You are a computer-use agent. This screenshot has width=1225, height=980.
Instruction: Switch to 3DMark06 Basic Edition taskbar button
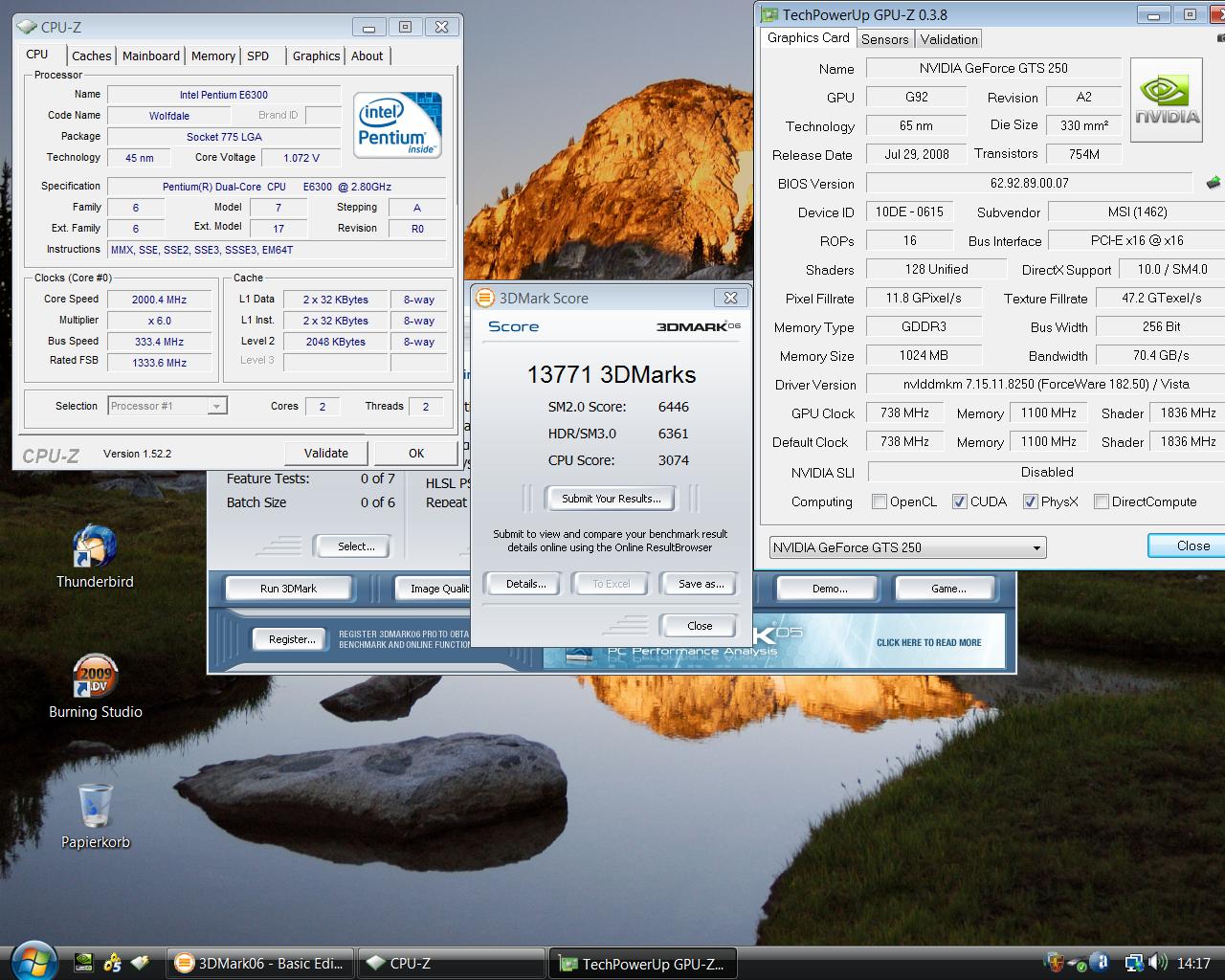pos(260,964)
